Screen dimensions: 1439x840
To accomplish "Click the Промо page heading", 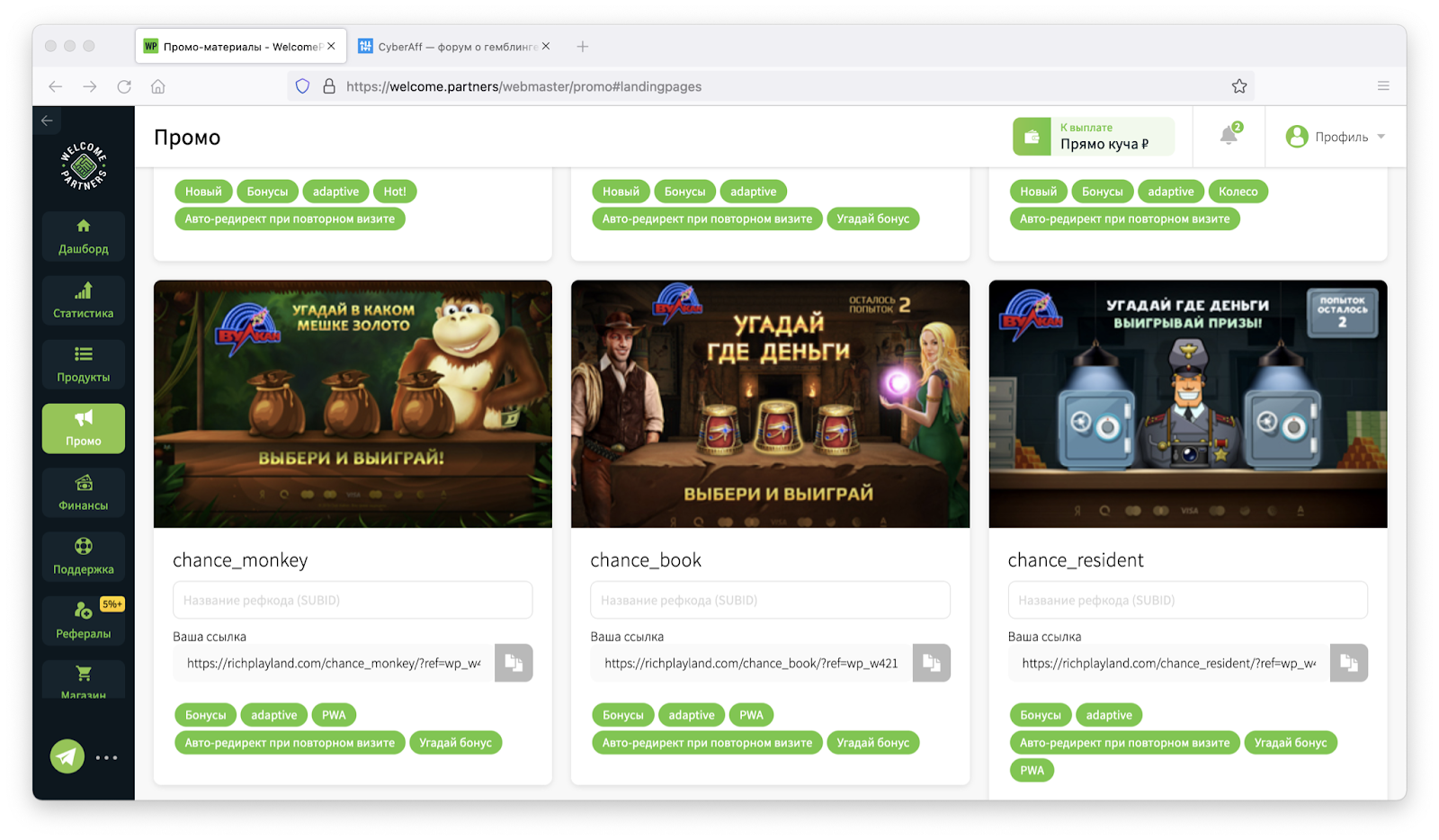I will (x=187, y=138).
